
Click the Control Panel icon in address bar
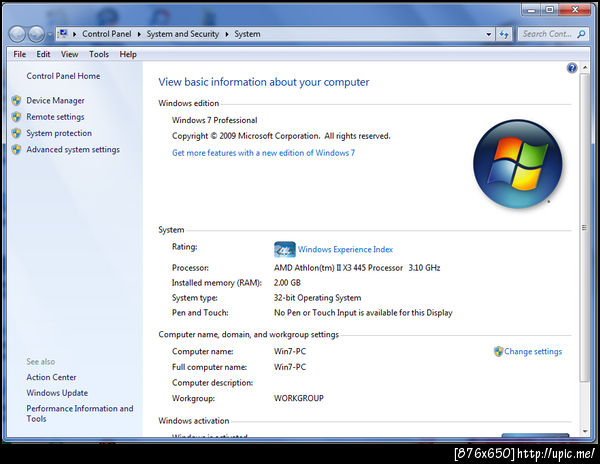(63, 34)
